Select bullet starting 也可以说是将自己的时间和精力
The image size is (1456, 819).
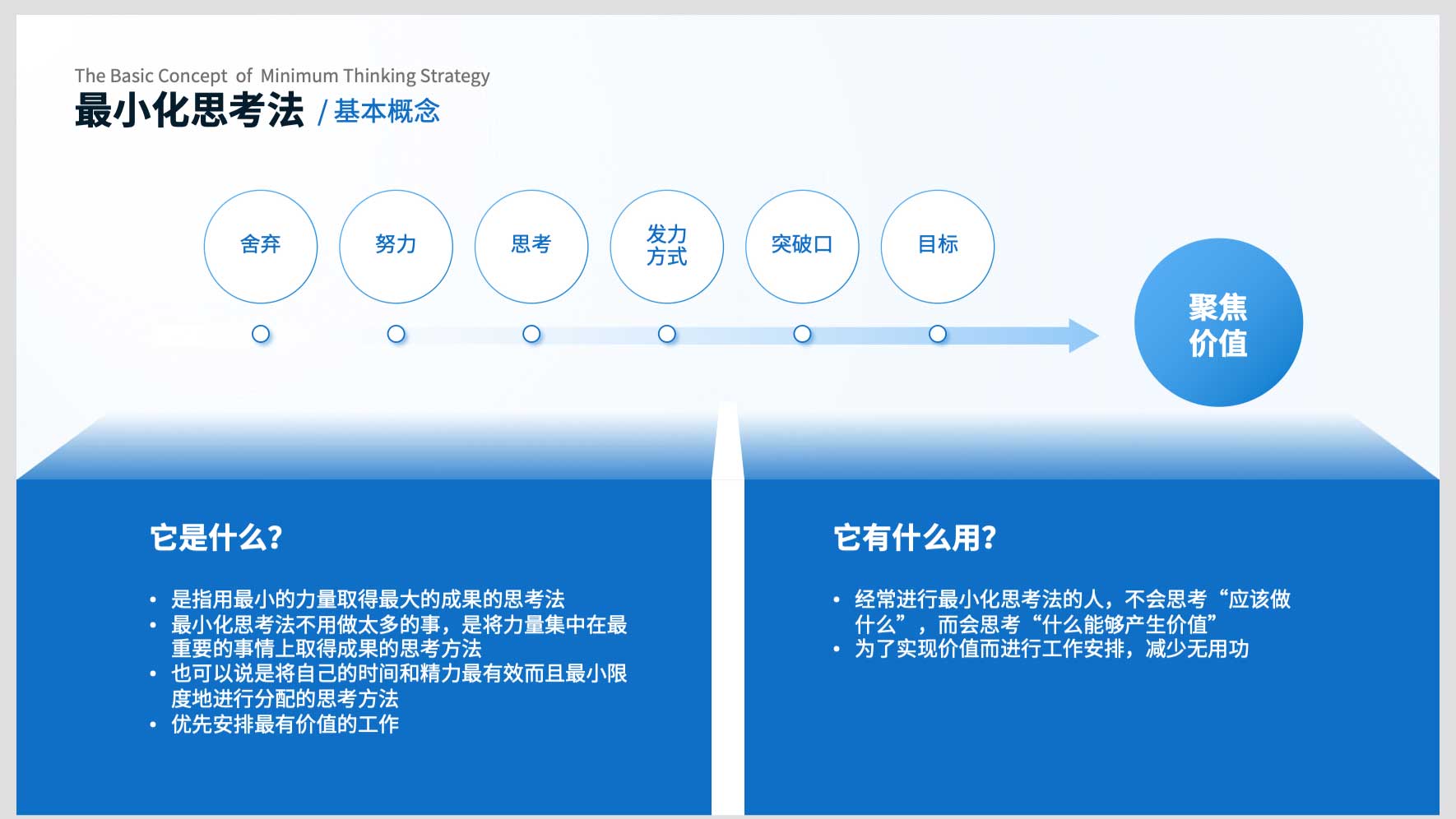pos(399,686)
